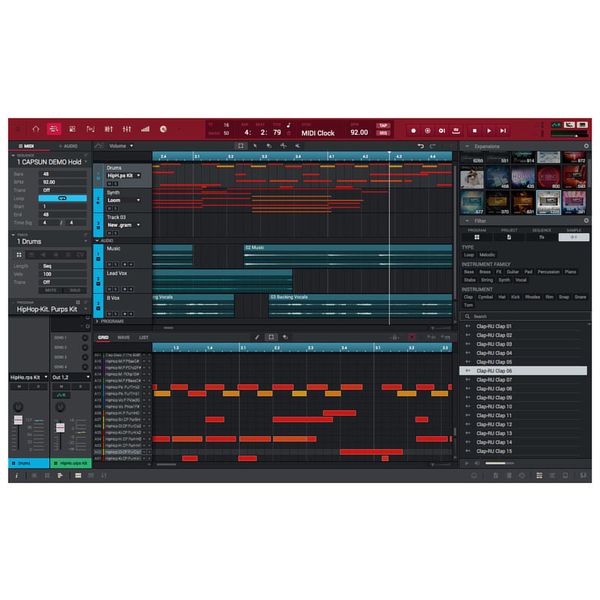The image size is (600, 600).
Task: Open the New program dropdown on Track 03
Action: click(x=124, y=225)
